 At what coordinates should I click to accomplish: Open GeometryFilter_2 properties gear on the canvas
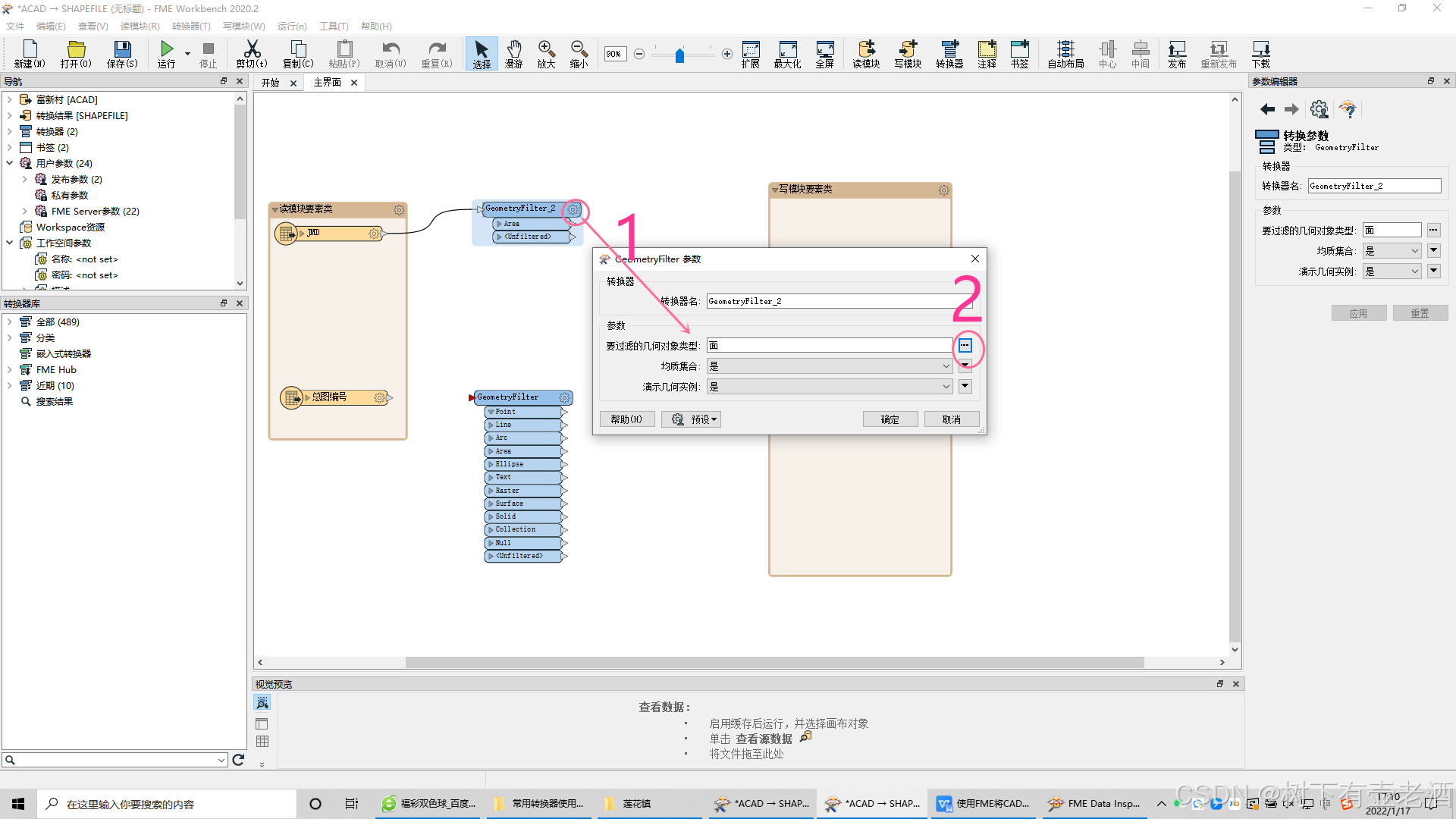(574, 209)
